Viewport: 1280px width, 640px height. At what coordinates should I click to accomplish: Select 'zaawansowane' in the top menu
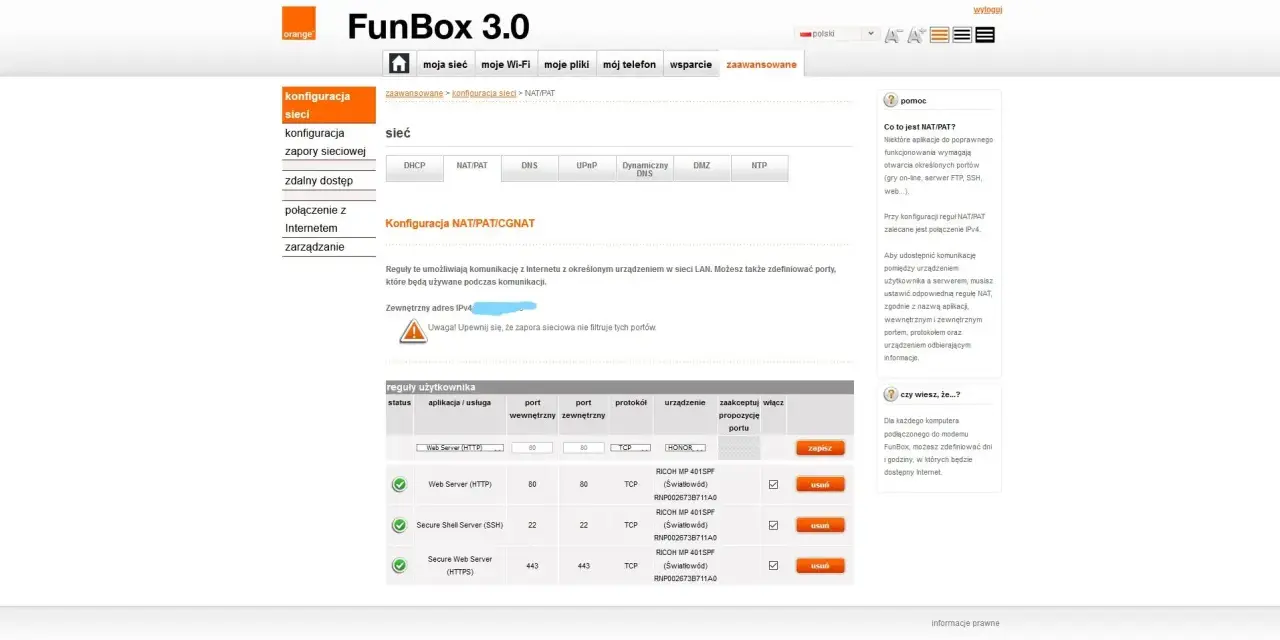coord(762,64)
